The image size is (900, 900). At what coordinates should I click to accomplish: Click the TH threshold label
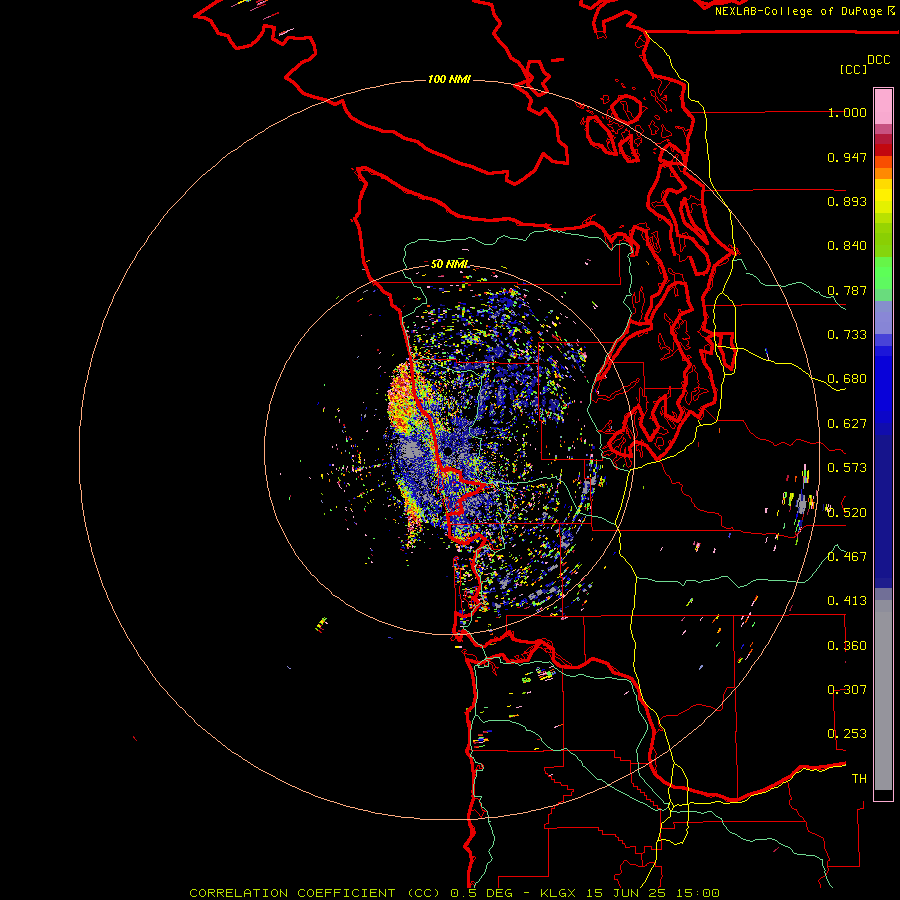pos(859,779)
